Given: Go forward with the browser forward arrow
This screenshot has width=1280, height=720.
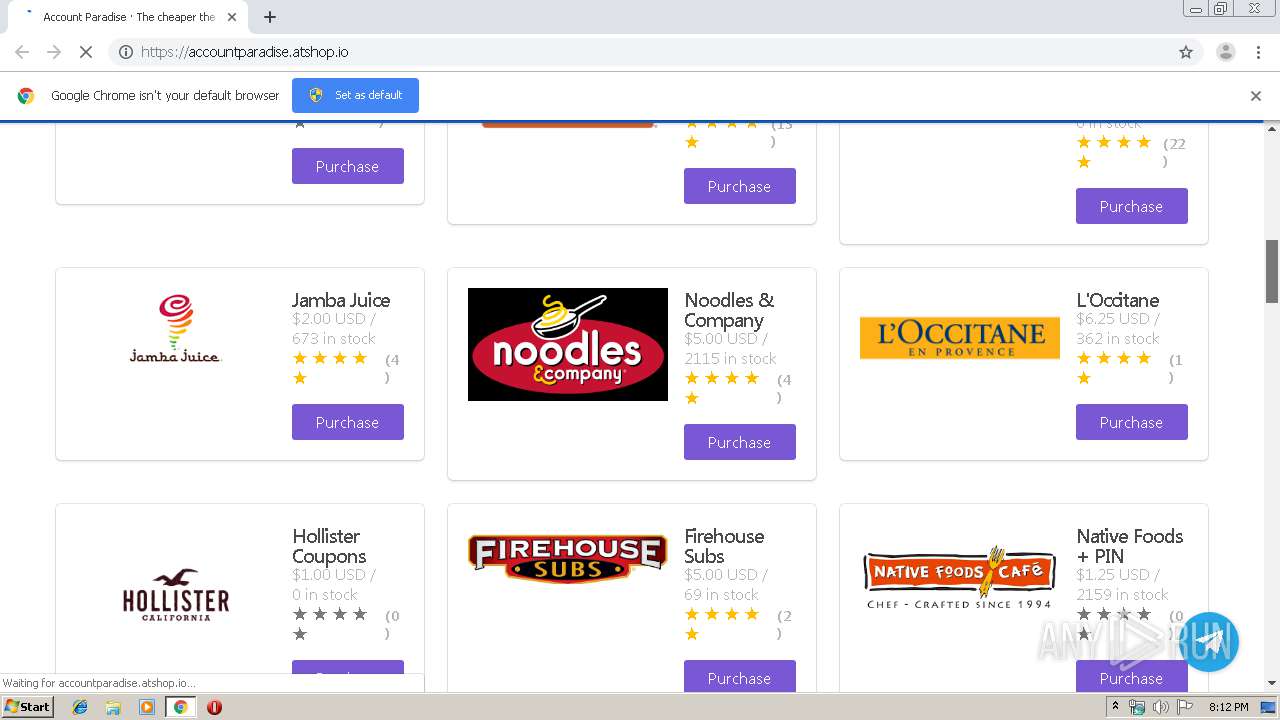Looking at the screenshot, I should coord(54,52).
